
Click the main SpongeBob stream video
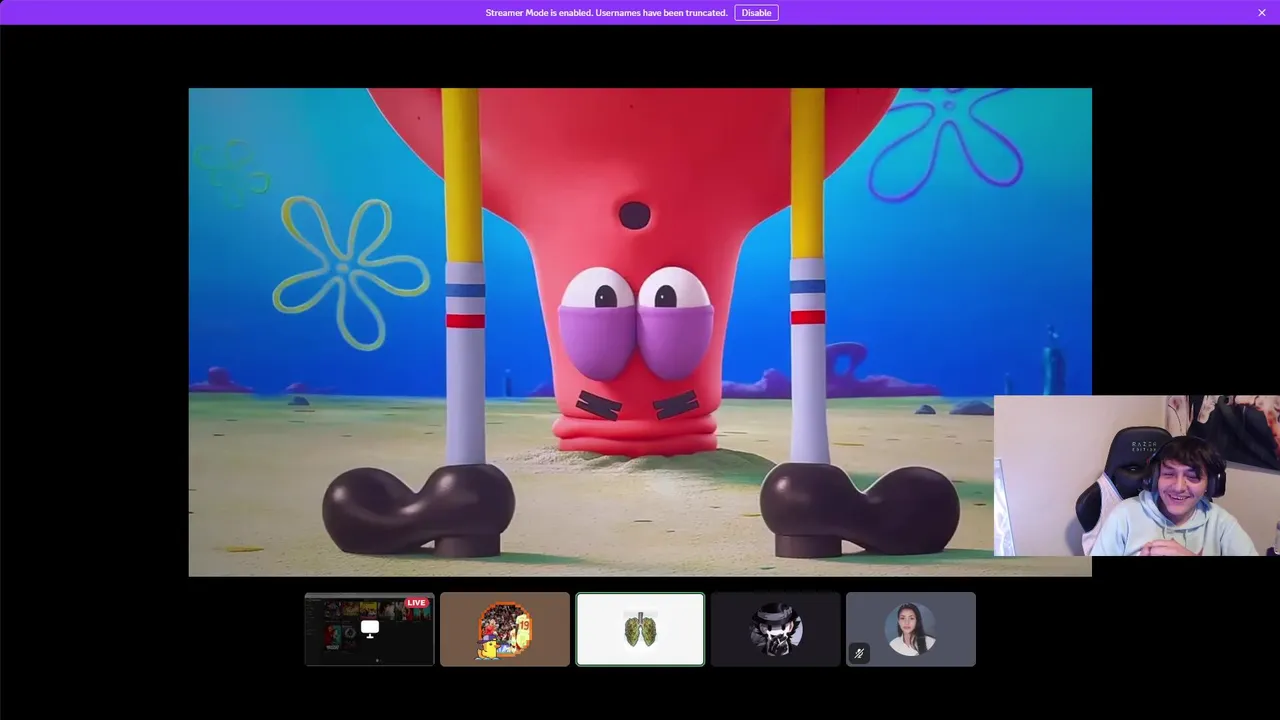click(x=640, y=332)
